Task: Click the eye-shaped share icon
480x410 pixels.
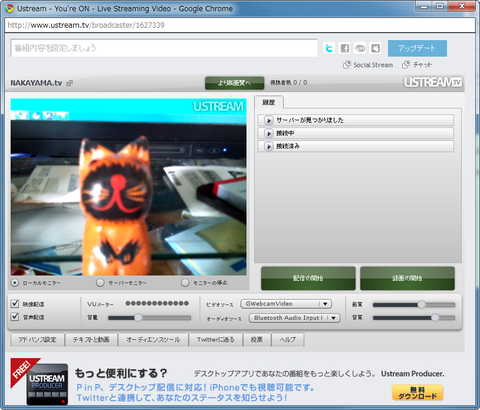Action: (360, 48)
